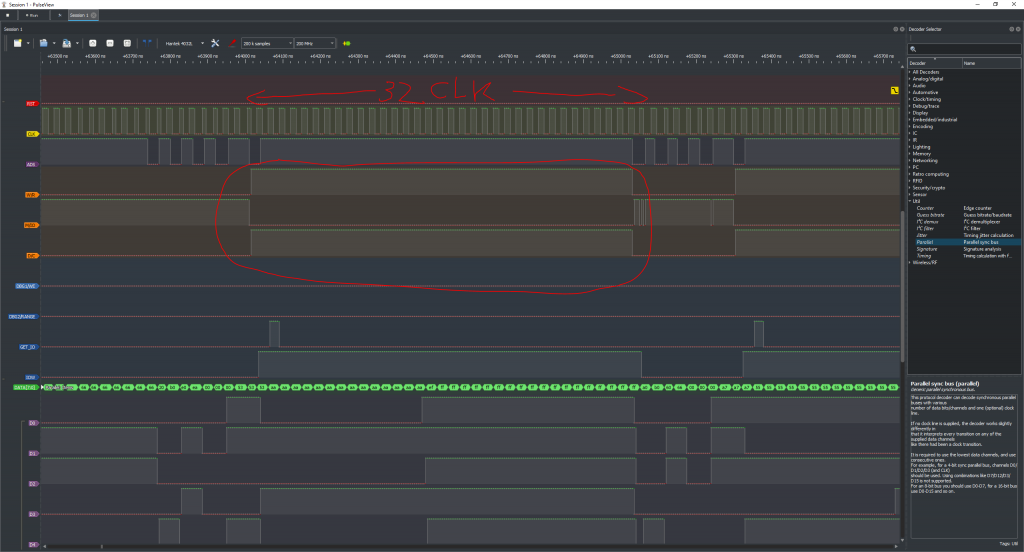Click the yellow CLK channel label
The width and height of the screenshot is (1024, 552).
[32, 134]
